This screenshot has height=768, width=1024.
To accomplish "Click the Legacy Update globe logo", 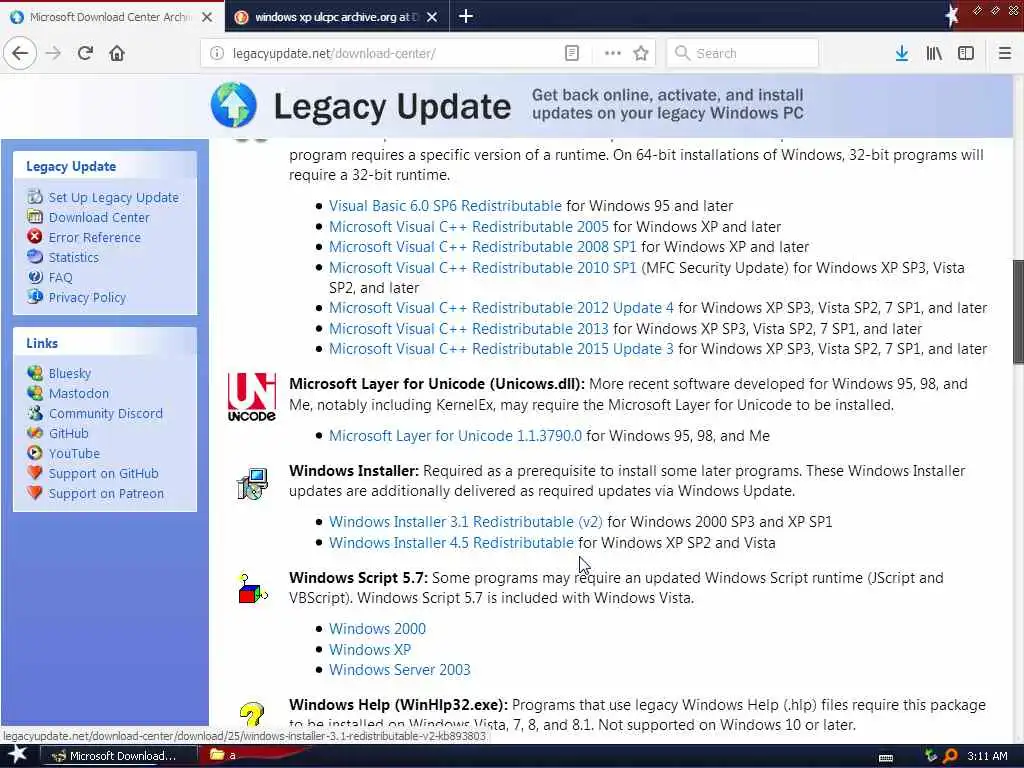I will click(233, 104).
